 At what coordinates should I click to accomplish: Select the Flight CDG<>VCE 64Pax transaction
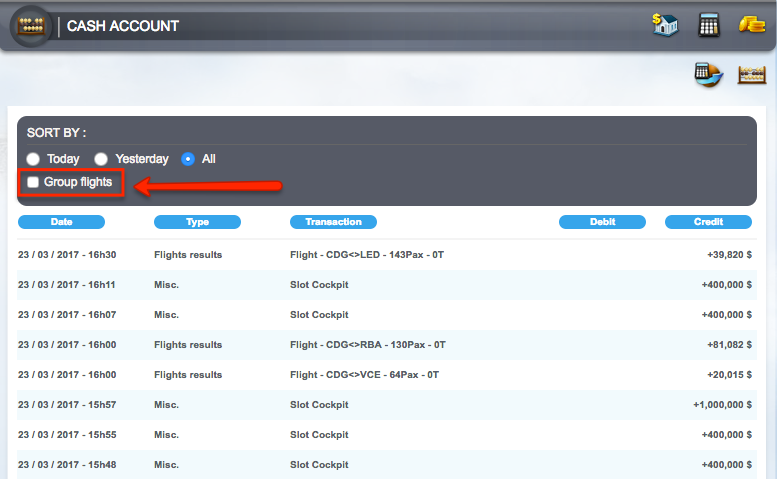coord(364,375)
